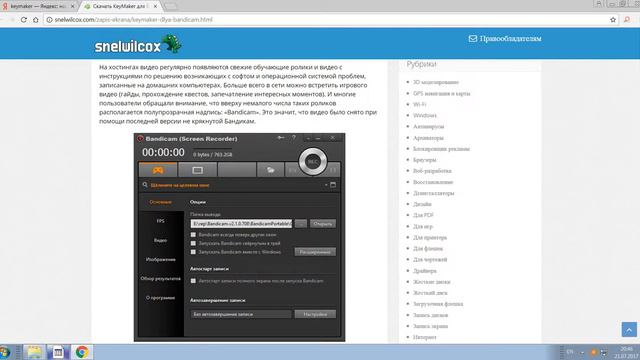Open the Для принтера category
The image size is (640, 360).
[x=430, y=238]
